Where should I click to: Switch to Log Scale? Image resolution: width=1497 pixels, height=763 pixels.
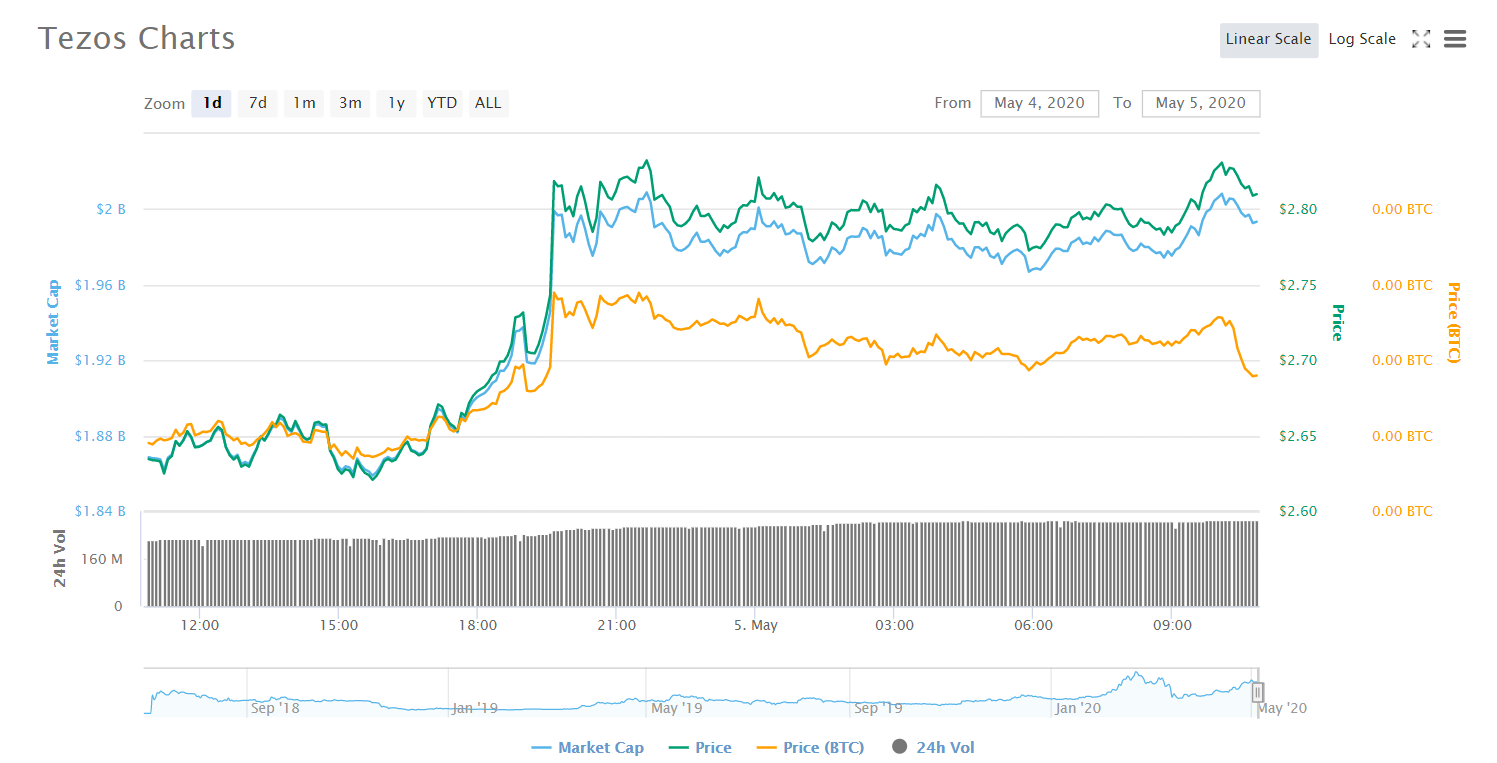point(1362,39)
